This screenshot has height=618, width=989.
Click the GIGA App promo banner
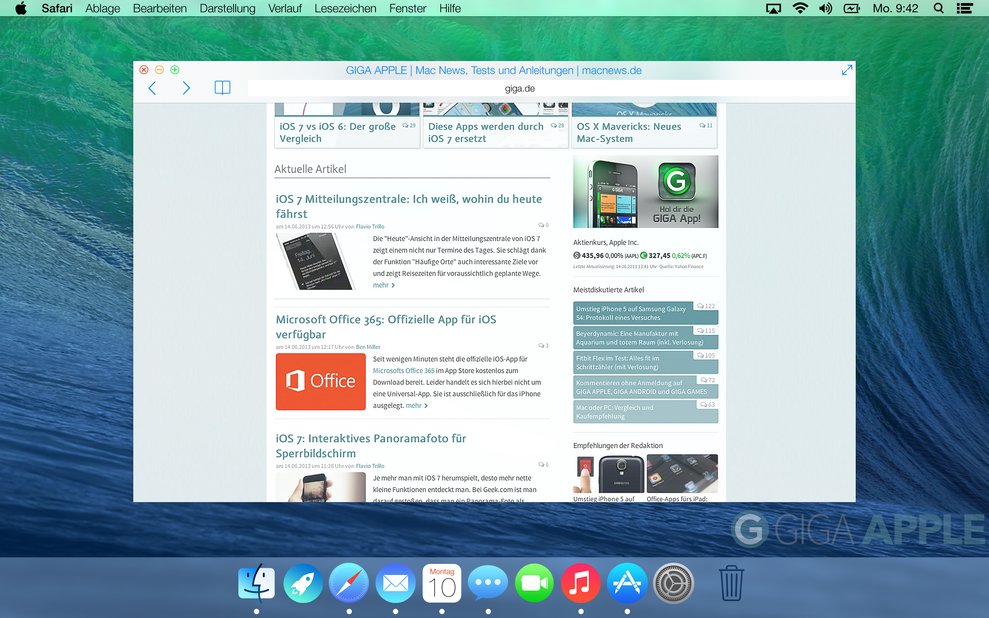pyautogui.click(x=645, y=192)
